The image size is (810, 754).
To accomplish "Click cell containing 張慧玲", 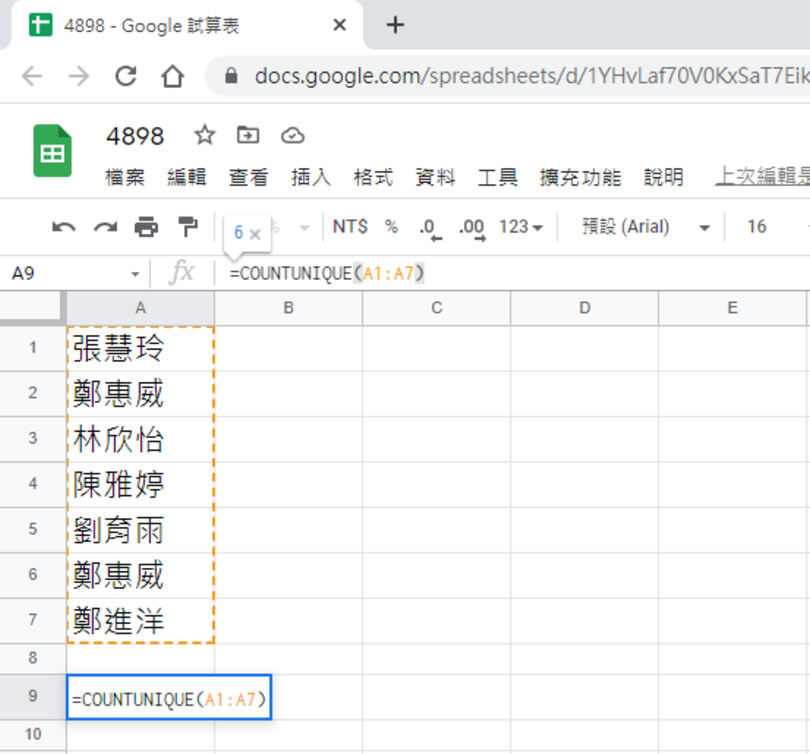I will tap(141, 348).
